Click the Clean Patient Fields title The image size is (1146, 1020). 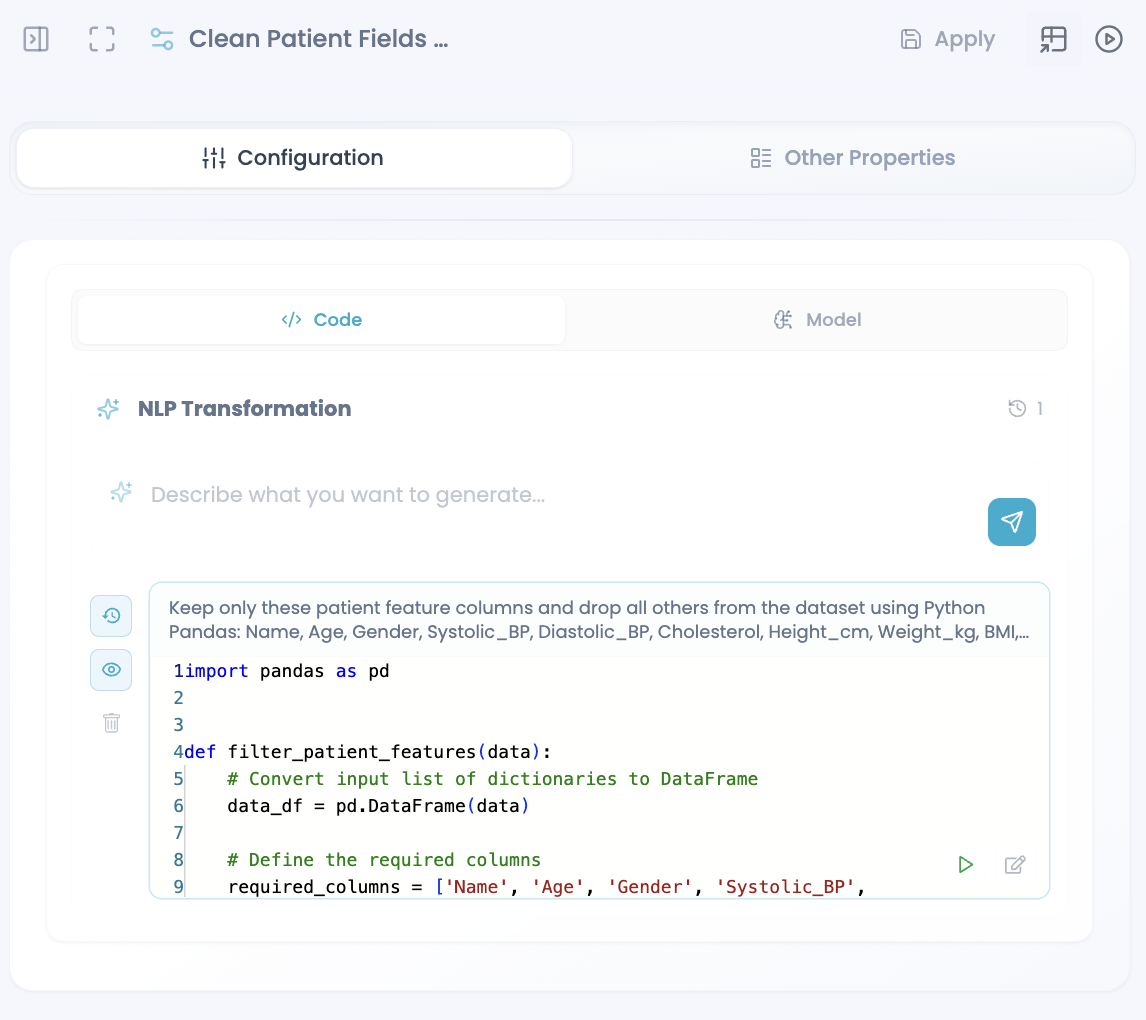pyautogui.click(x=319, y=39)
